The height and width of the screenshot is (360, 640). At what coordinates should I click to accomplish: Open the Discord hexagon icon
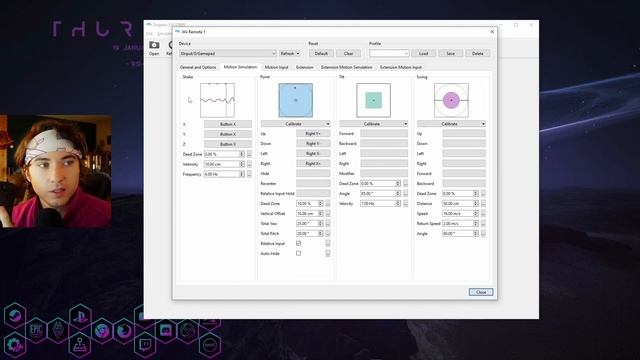pyautogui.click(x=167, y=330)
